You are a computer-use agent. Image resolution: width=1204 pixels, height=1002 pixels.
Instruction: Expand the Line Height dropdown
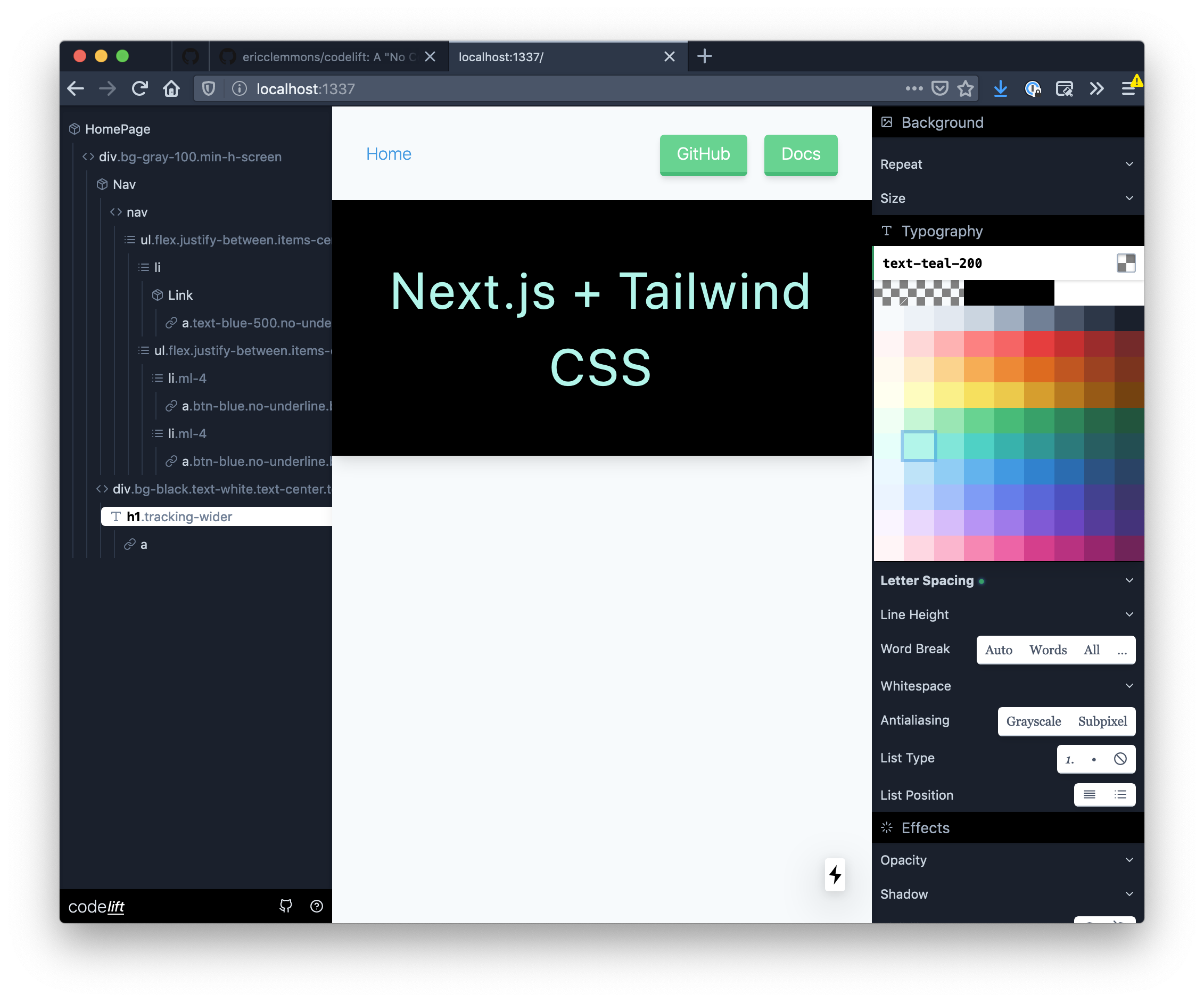(1008, 614)
